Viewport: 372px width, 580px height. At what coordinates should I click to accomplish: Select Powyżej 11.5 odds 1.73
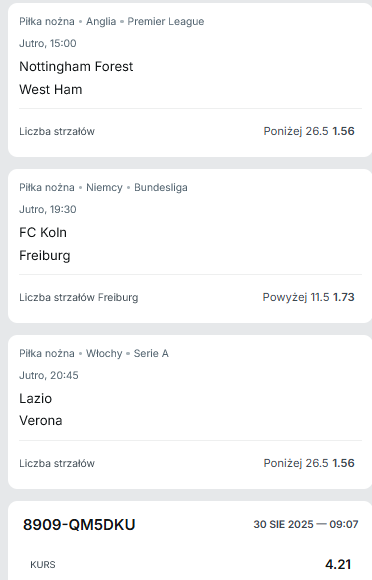pos(308,297)
